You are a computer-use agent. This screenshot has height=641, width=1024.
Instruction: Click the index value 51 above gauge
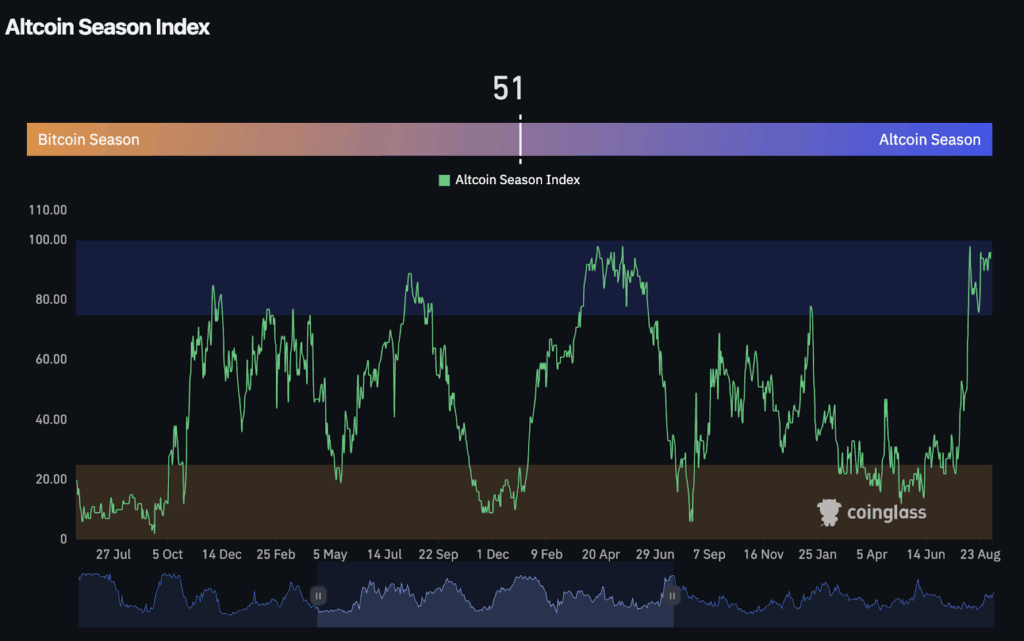point(508,88)
